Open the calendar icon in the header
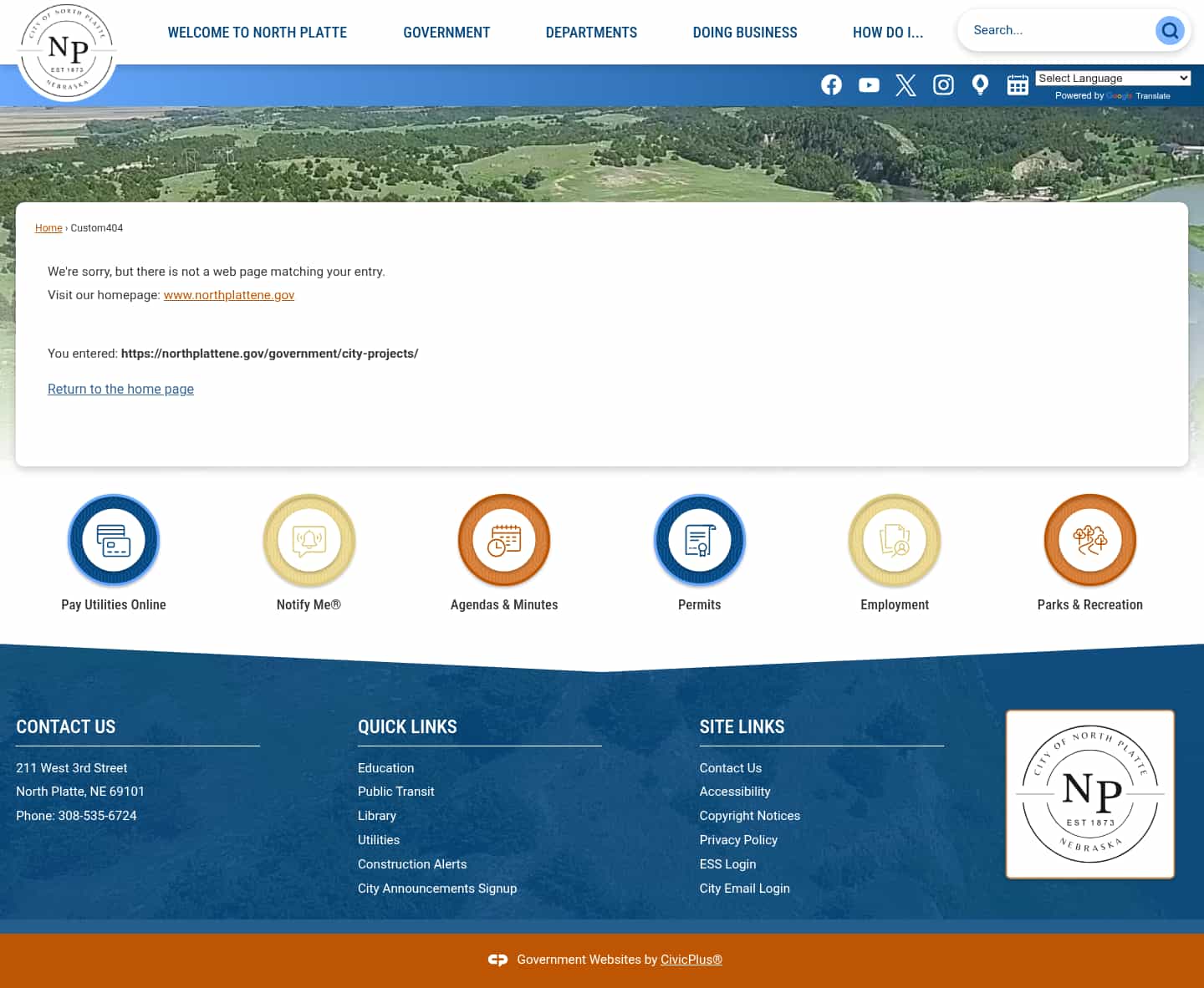1204x988 pixels. click(1018, 84)
